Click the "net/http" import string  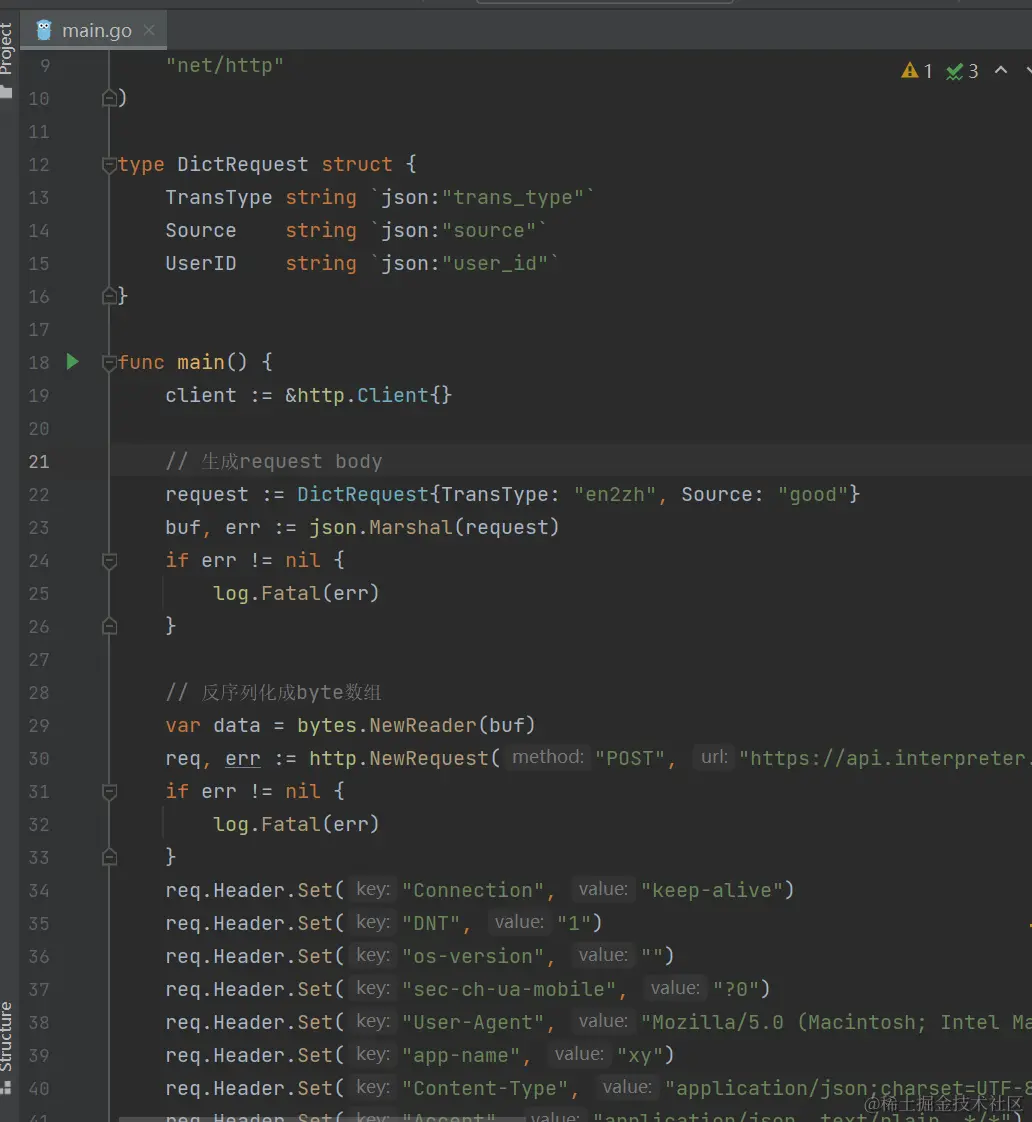pyautogui.click(x=225, y=65)
